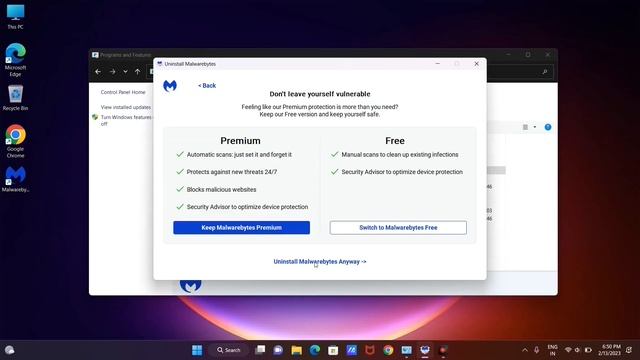
Task: Click the Malwarebytes uninstaller taskbar icon
Action: (425, 350)
